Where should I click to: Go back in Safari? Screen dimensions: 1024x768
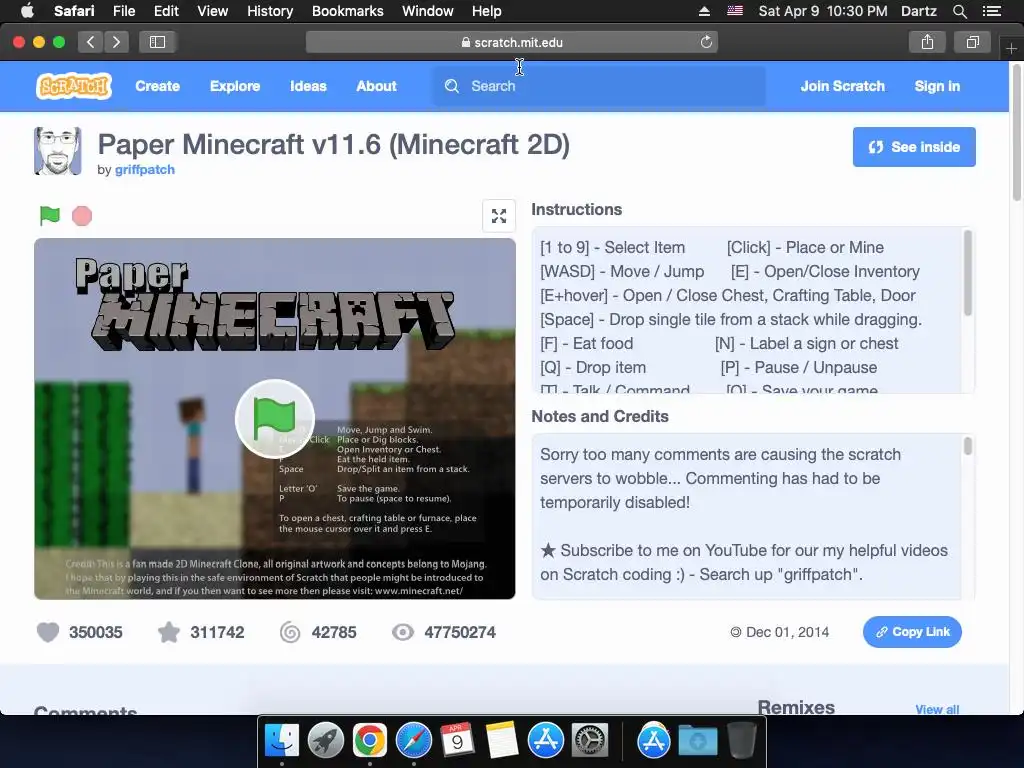coord(91,42)
